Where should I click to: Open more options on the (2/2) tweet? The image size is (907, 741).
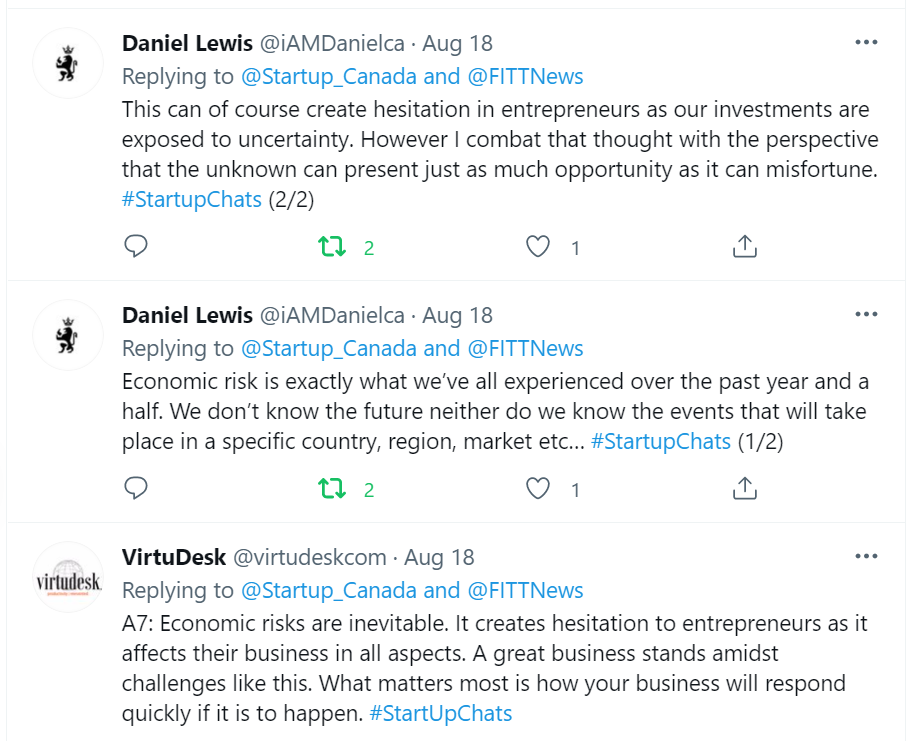tap(866, 43)
